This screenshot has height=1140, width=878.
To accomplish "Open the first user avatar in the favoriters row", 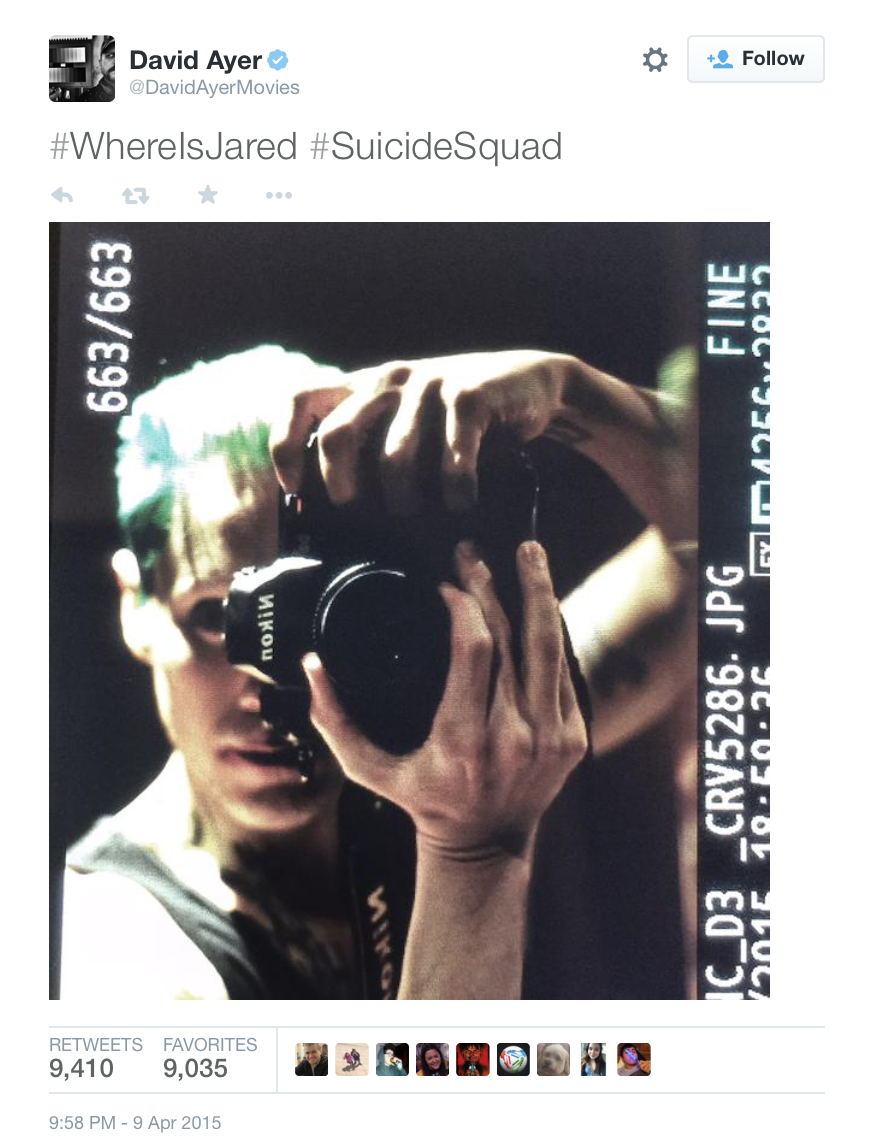I will (x=311, y=1059).
